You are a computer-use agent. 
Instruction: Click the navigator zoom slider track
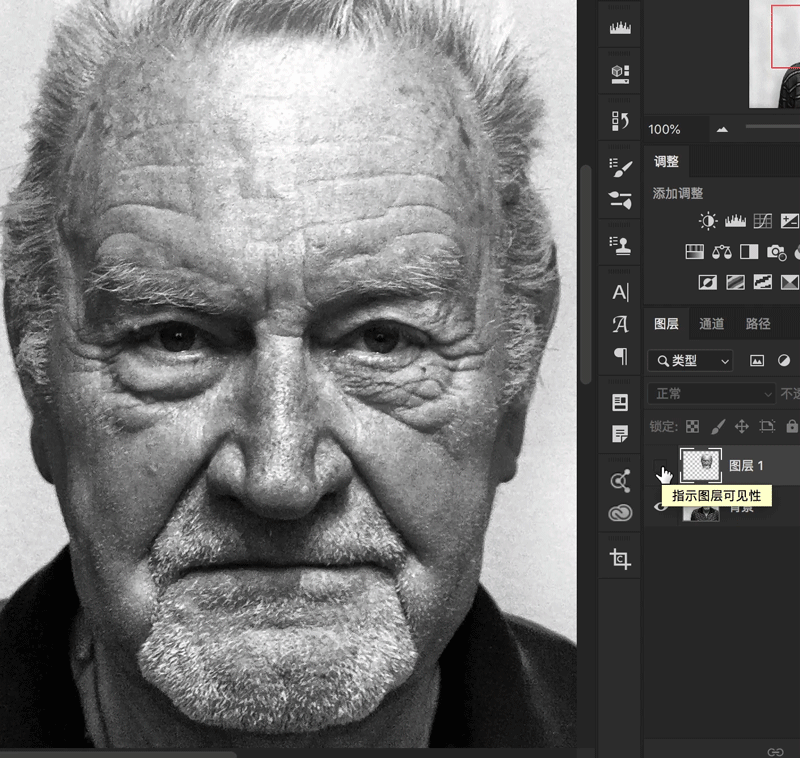tap(772, 127)
